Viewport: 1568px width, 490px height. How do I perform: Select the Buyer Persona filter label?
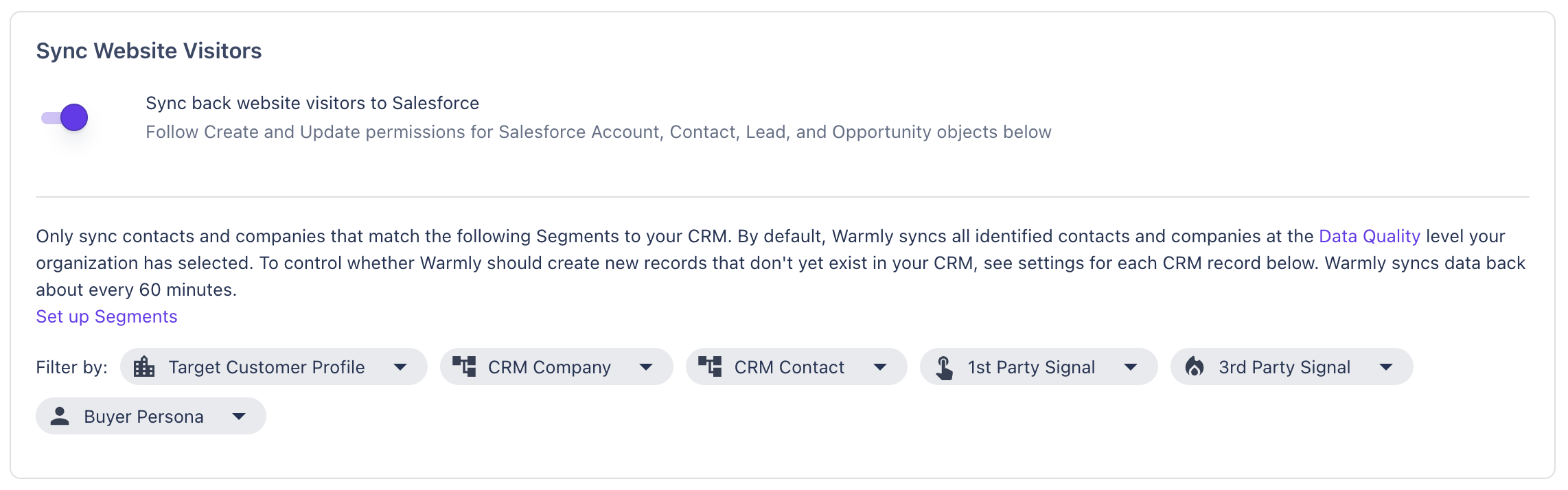click(x=143, y=417)
